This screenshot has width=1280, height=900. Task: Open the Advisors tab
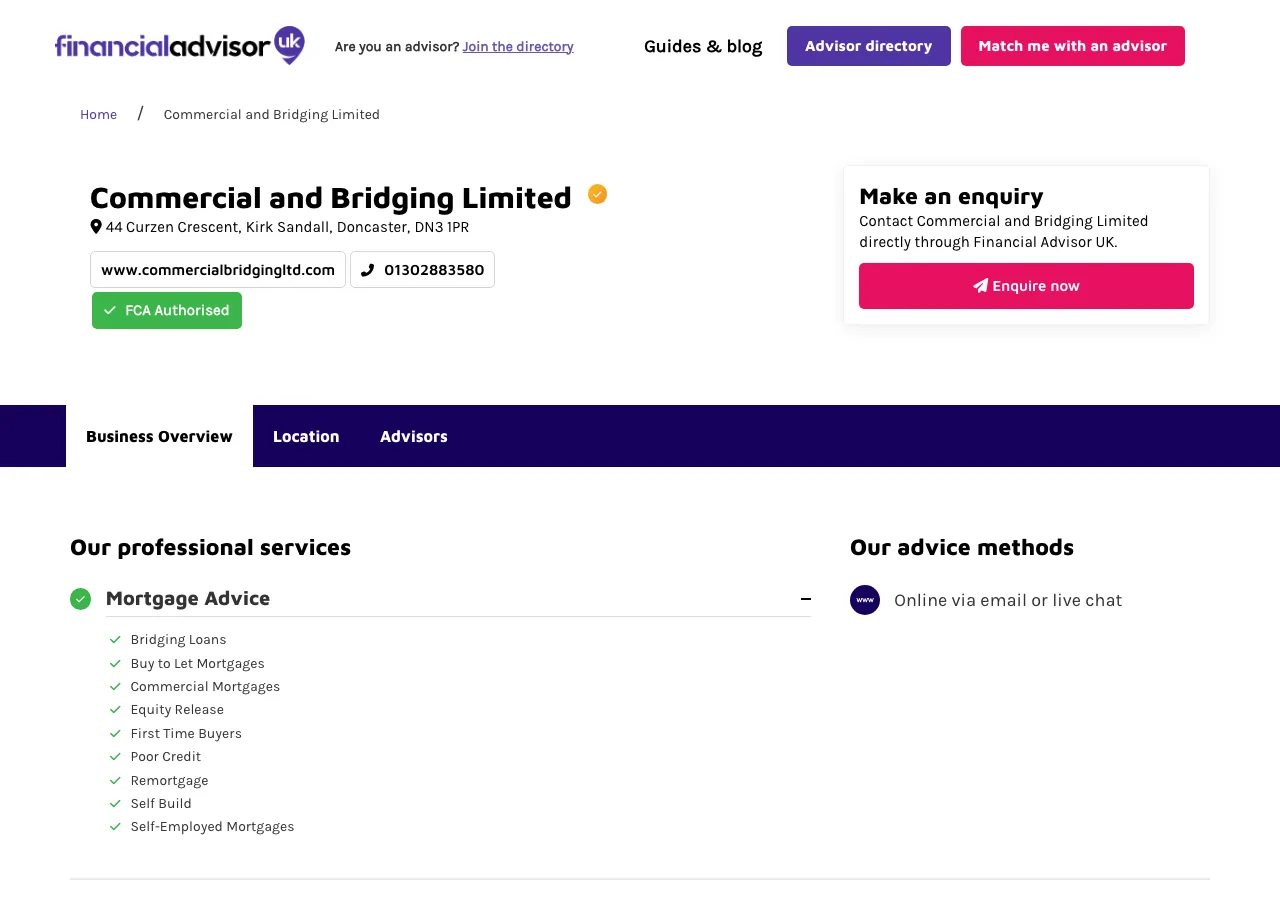tap(414, 436)
